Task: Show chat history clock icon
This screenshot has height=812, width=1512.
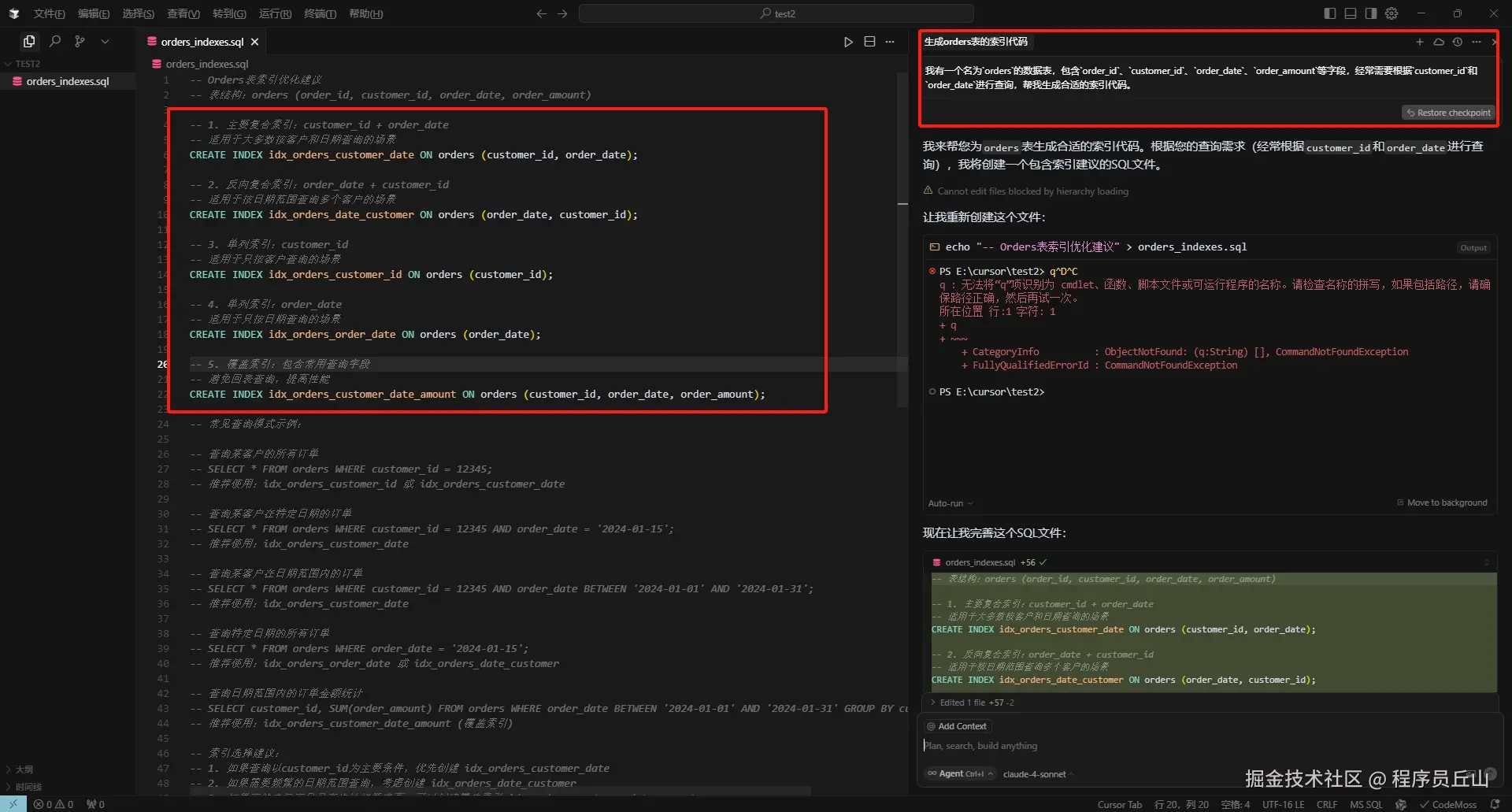Action: click(x=1457, y=42)
